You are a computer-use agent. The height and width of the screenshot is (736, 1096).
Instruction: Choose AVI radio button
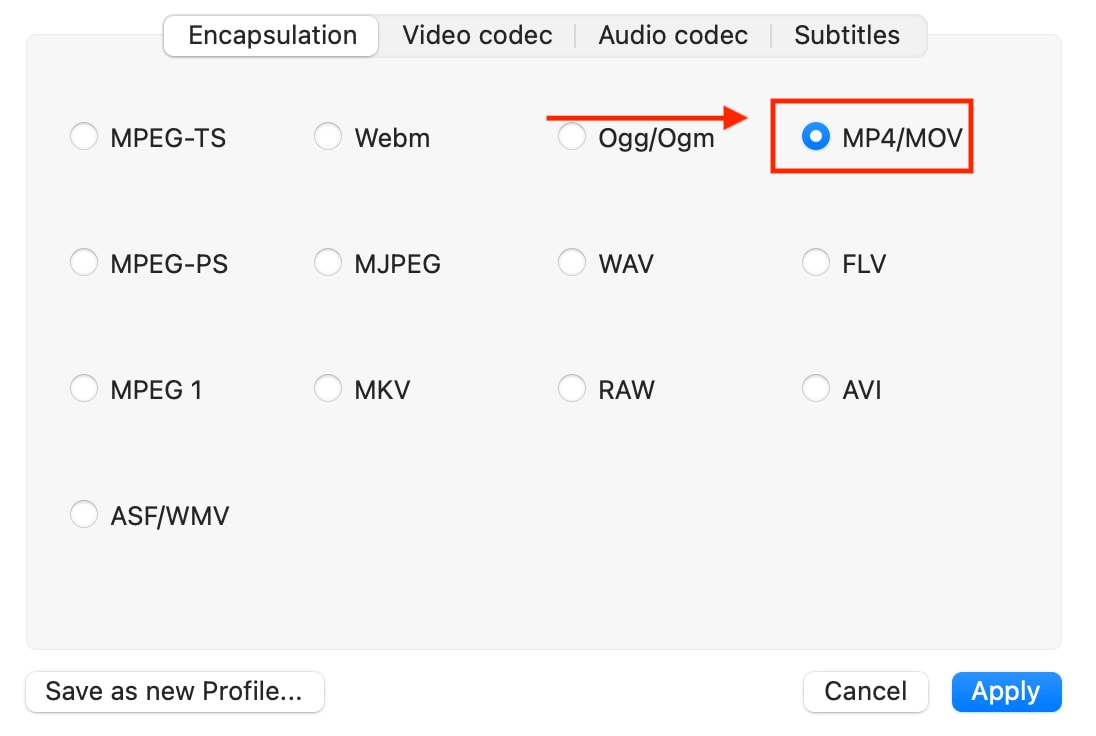click(816, 389)
